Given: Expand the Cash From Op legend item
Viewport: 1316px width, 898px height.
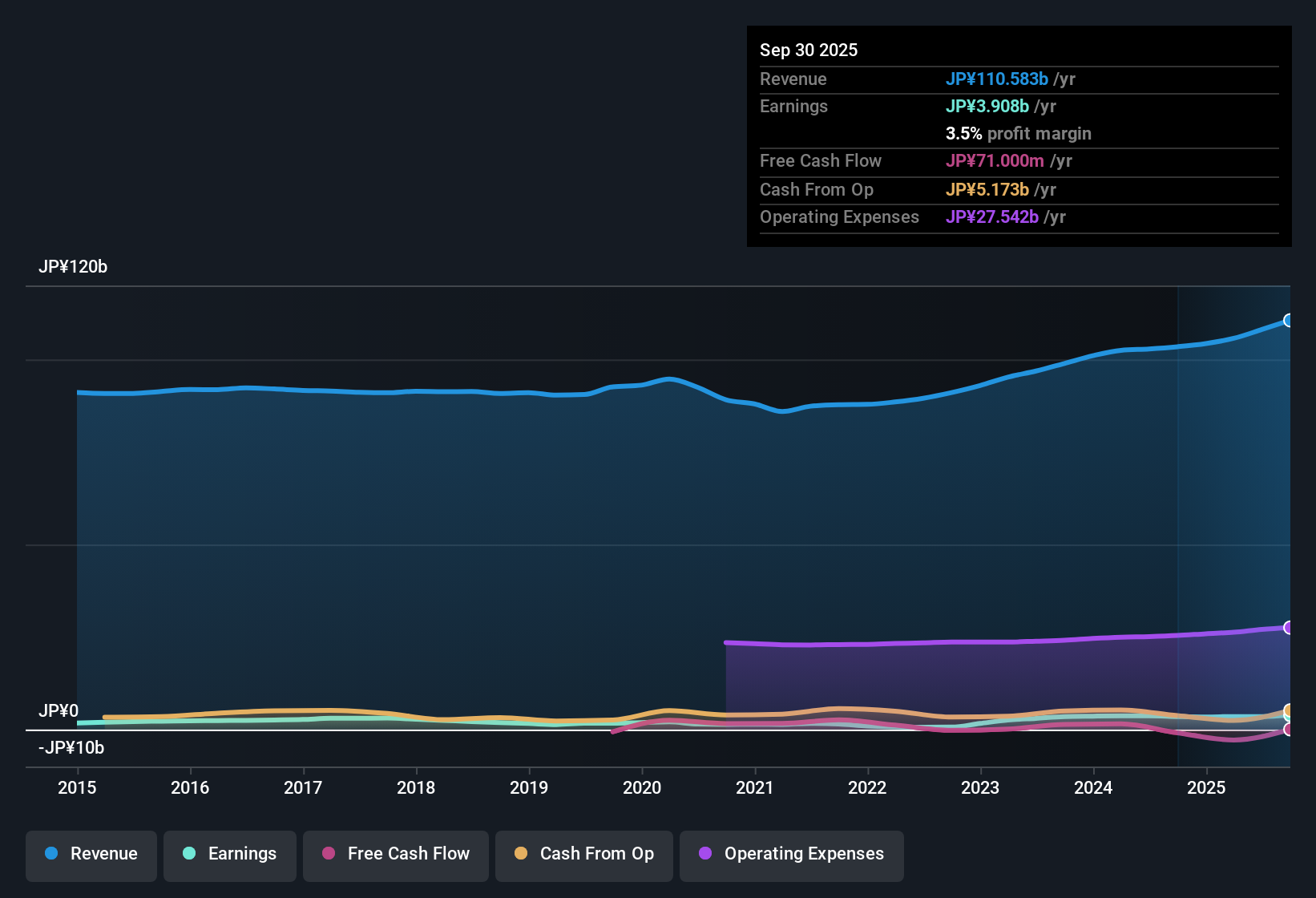Looking at the screenshot, I should tap(583, 854).
